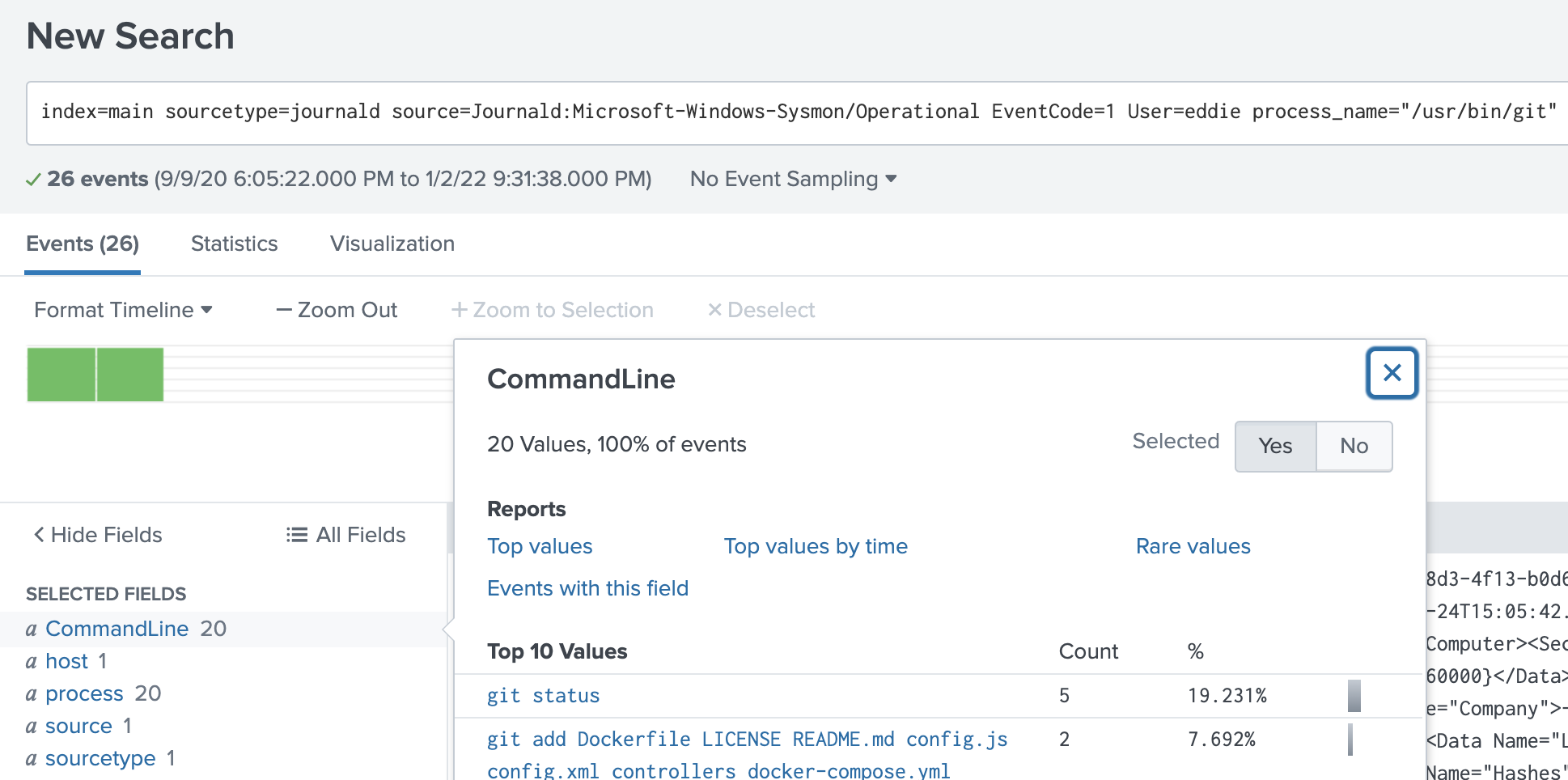Screen dimensions: 1568x780
Task: Open the No Event Sampling dropdown
Action: tap(793, 179)
